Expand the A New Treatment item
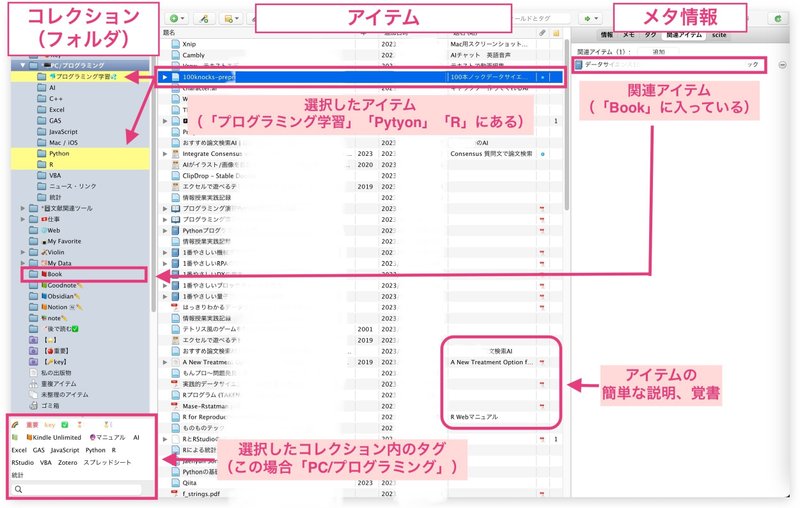This screenshot has width=800, height=508. (x=165, y=362)
